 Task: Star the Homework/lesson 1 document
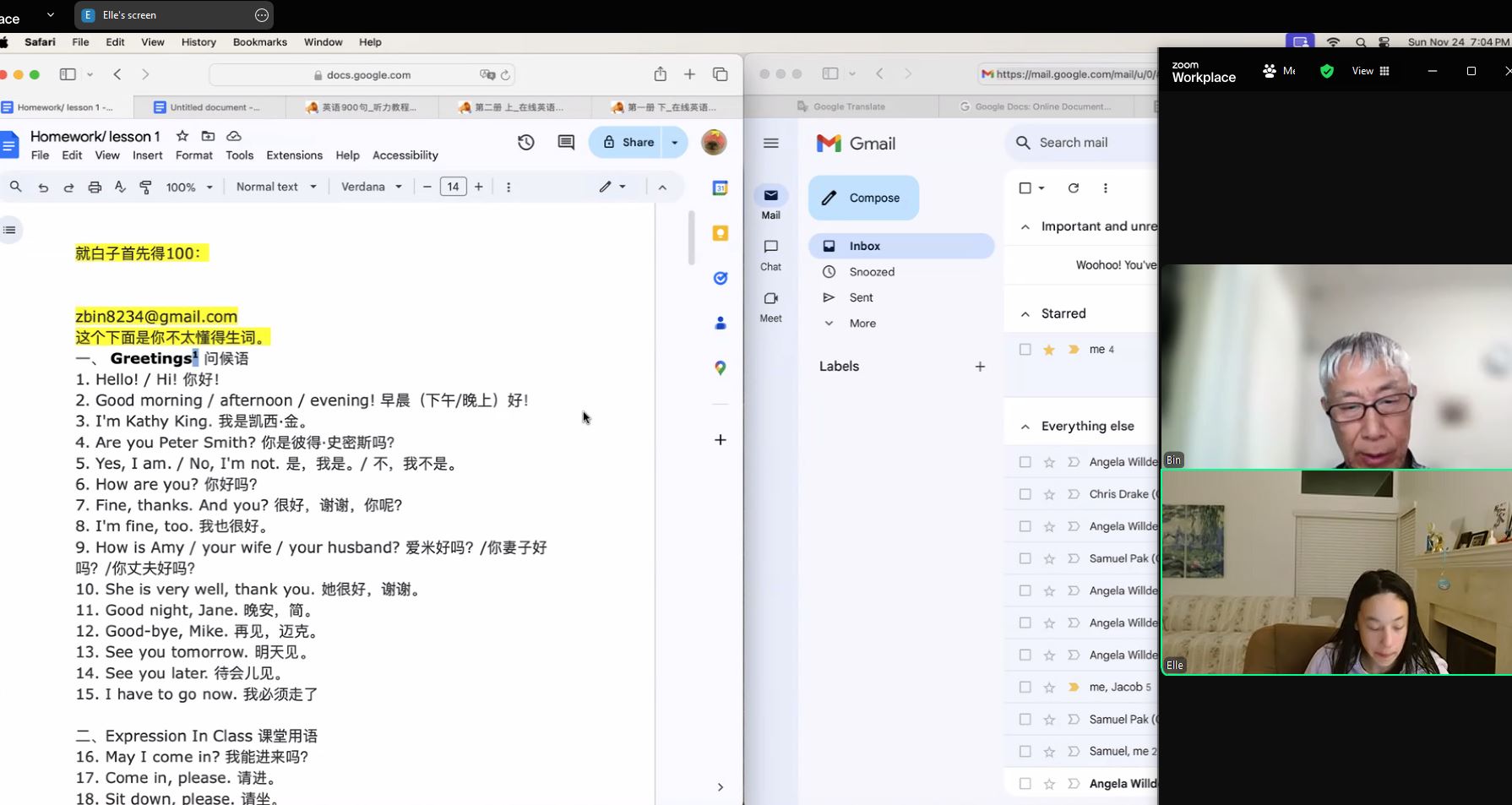[182, 136]
